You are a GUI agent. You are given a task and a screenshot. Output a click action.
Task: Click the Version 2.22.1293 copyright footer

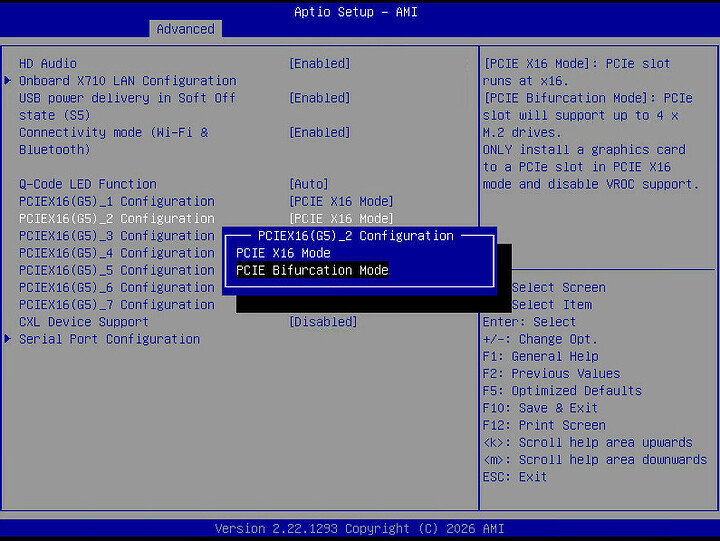coord(360,529)
